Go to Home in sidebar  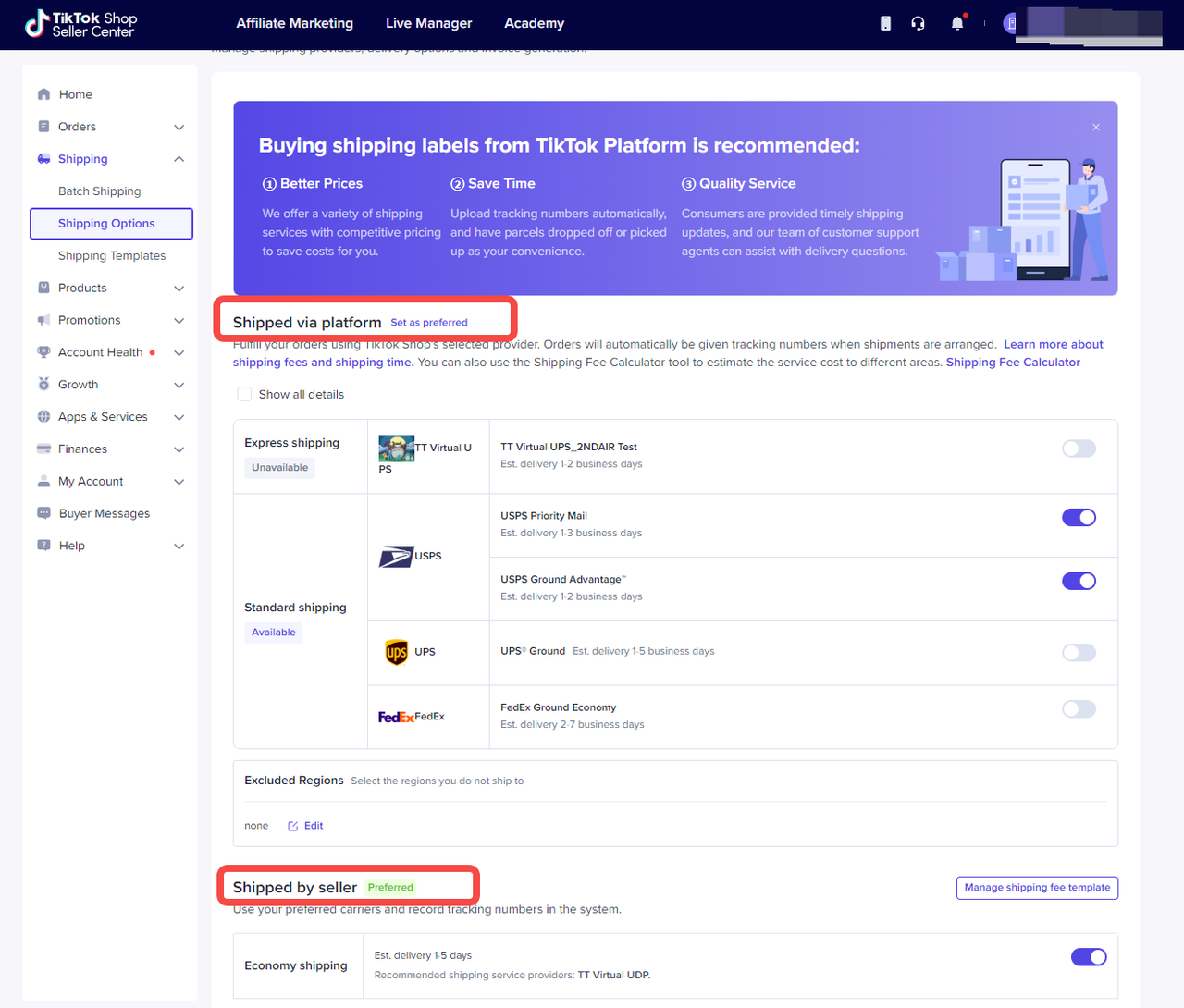(x=76, y=94)
